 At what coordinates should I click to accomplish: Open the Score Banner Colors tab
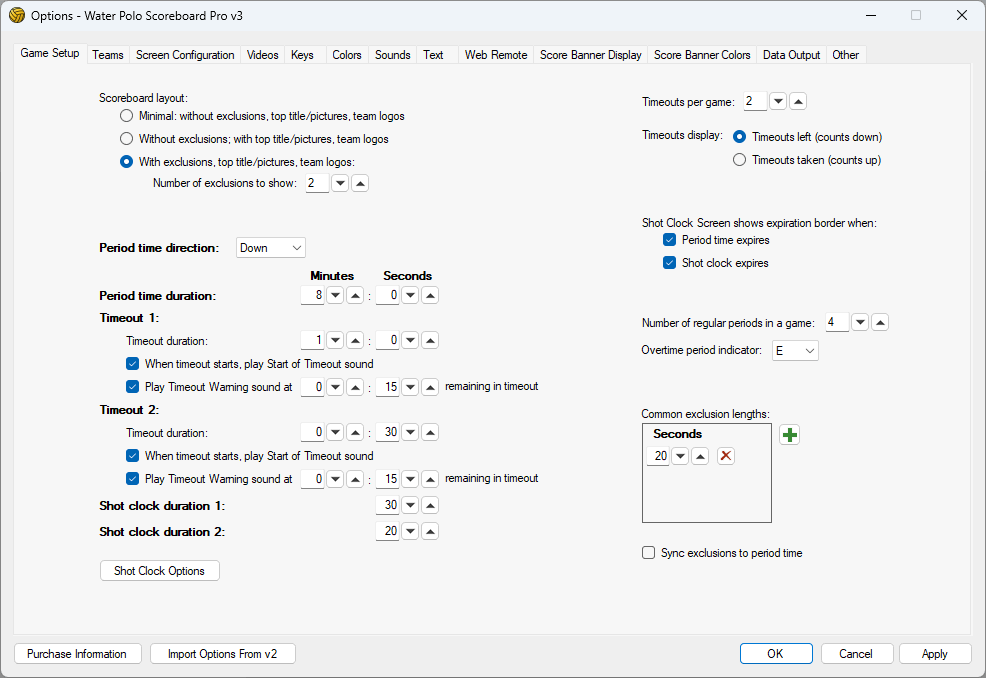pyautogui.click(x=702, y=55)
